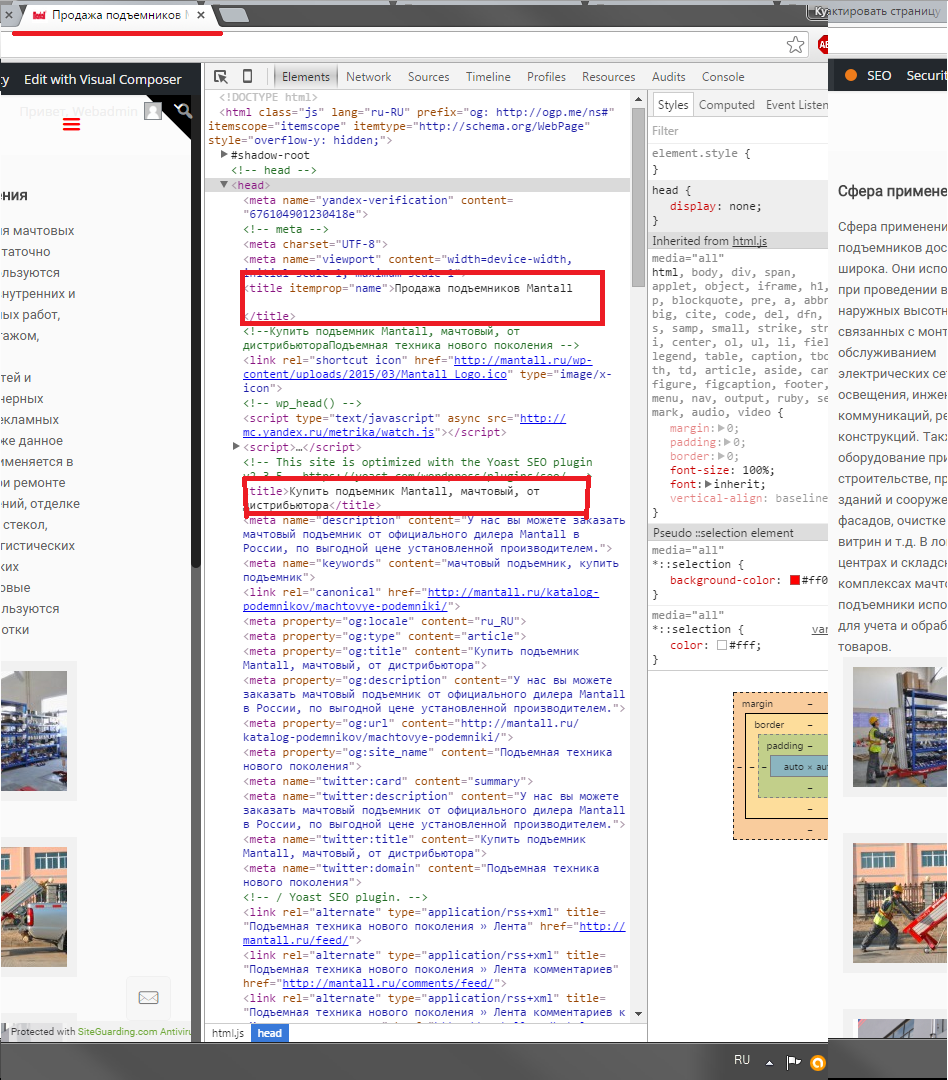Close the Продажа подъемников browser tab
Viewport: 948px width, 1080px height.
(201, 16)
